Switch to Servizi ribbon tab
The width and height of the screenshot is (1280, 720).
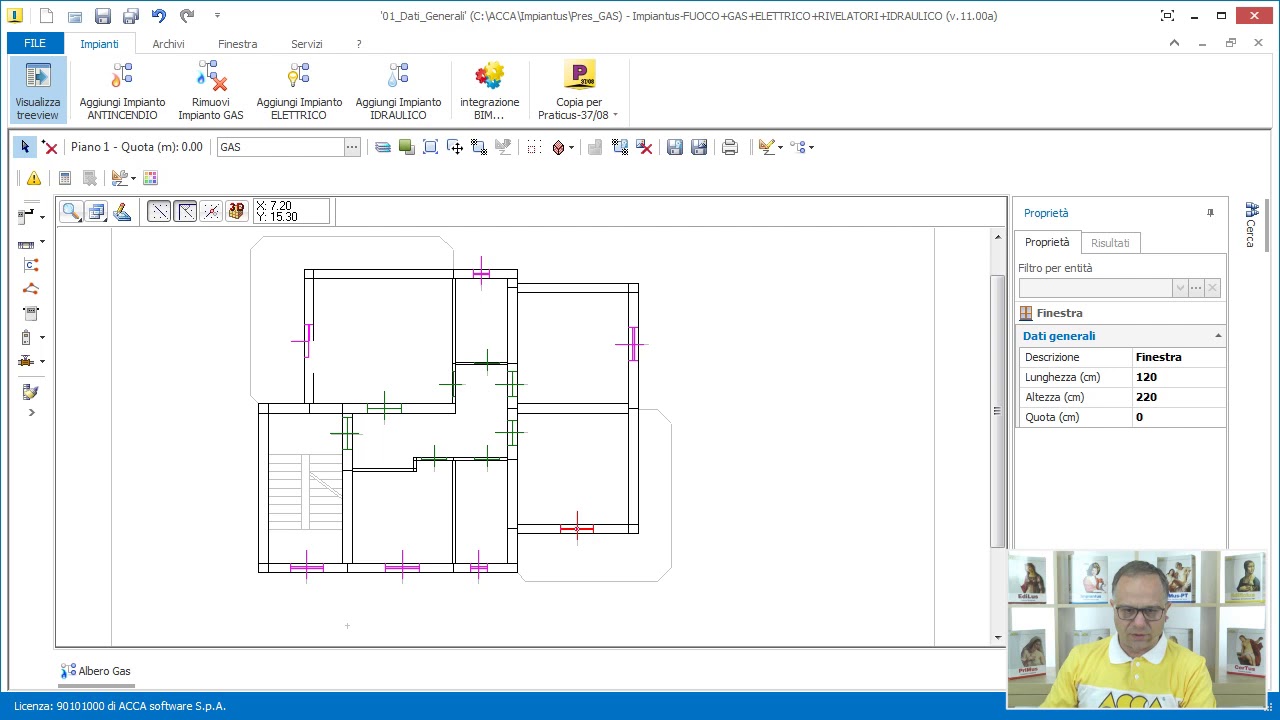(x=307, y=44)
